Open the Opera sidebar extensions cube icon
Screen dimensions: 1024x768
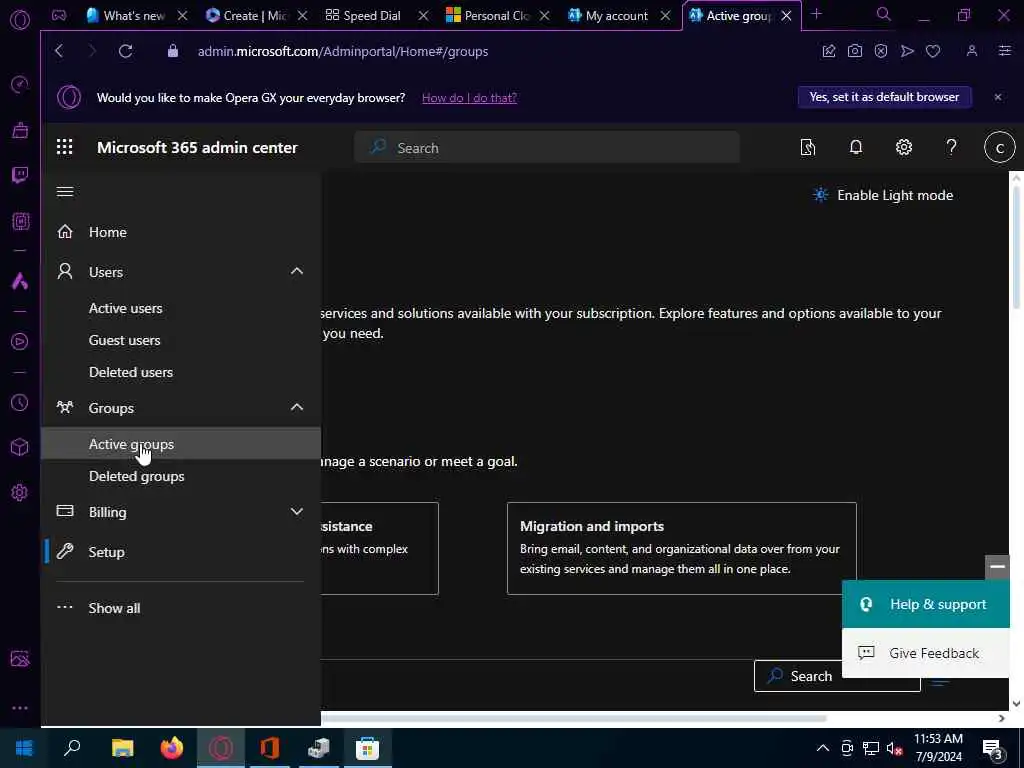[x=20, y=447]
